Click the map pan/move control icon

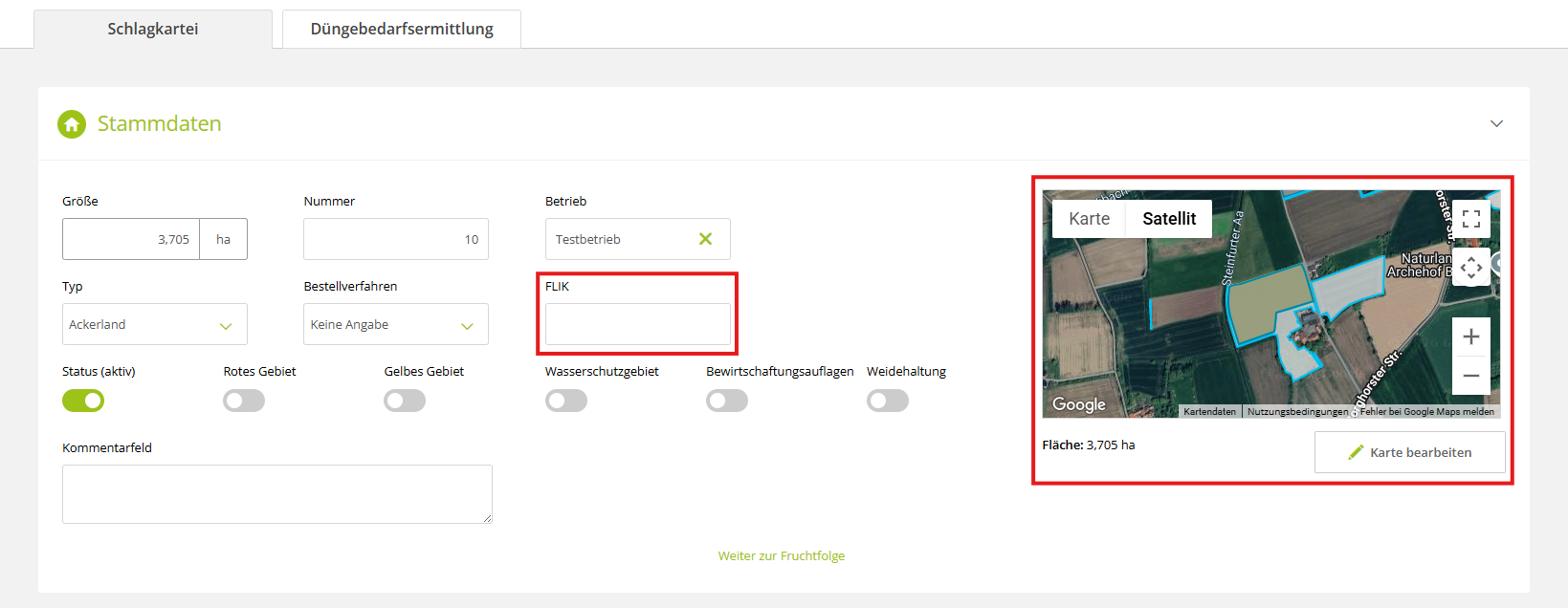click(x=1470, y=268)
